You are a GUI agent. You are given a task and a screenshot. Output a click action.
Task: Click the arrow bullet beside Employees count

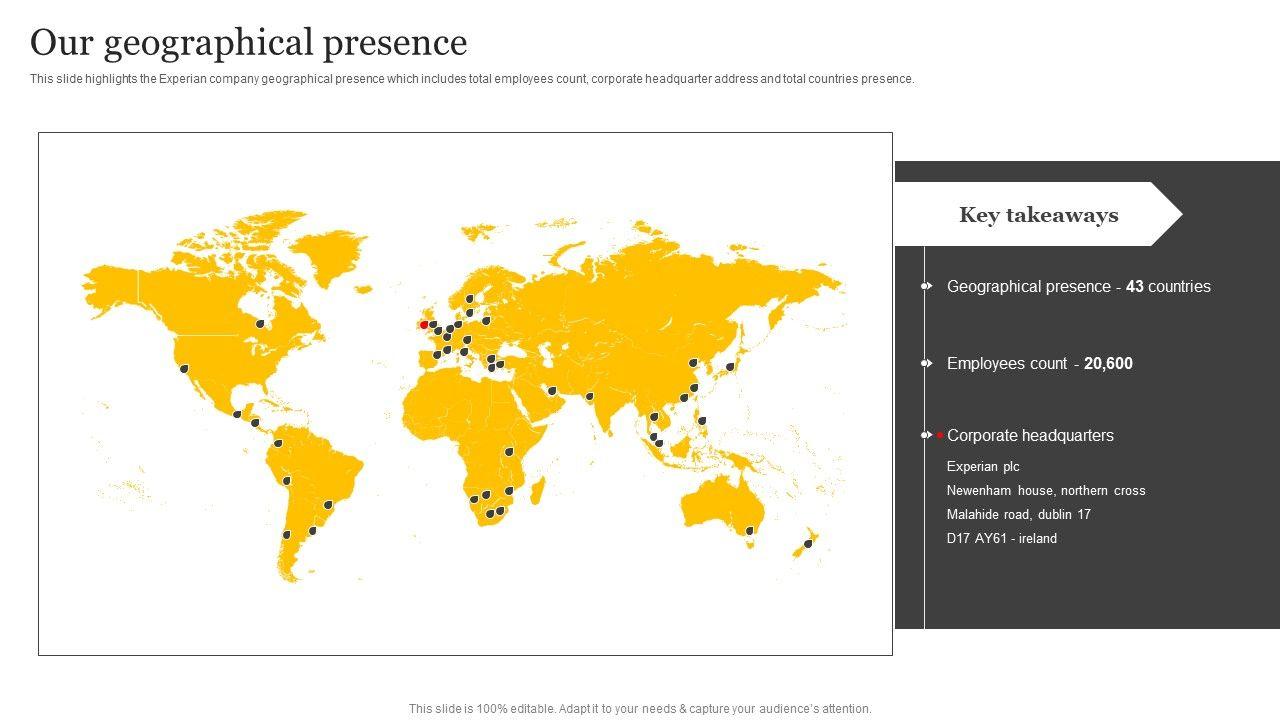(x=927, y=363)
